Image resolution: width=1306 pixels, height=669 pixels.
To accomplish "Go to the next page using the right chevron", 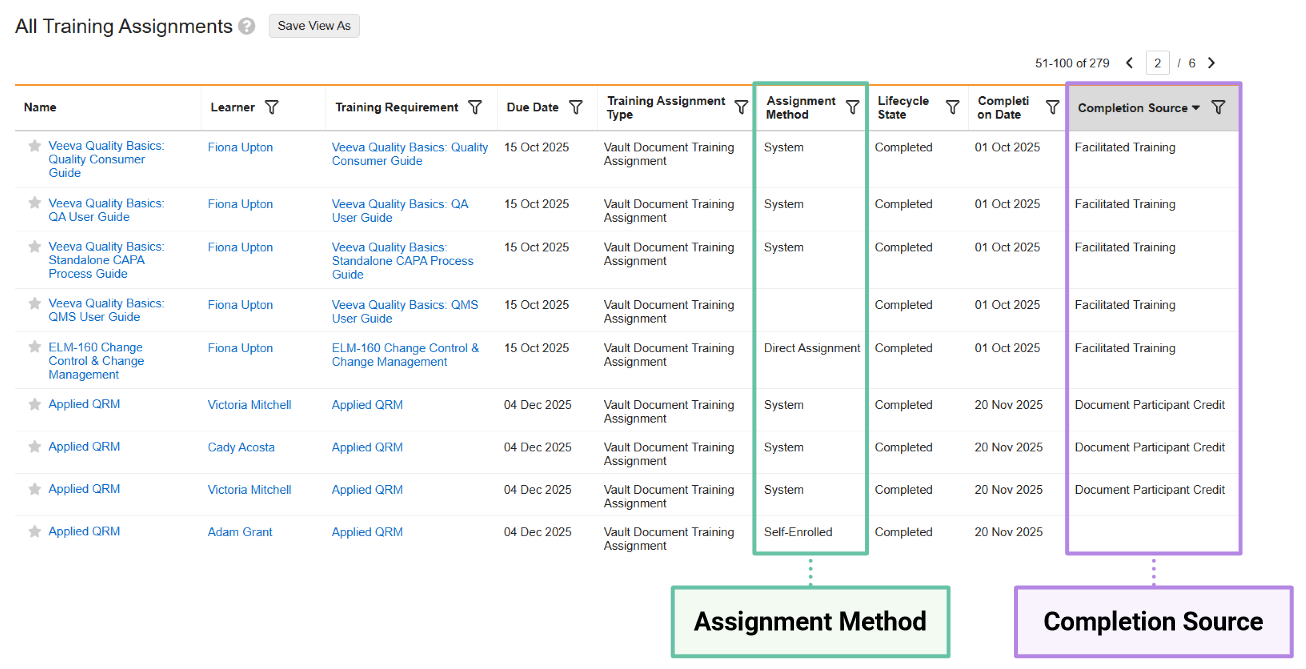I will [1211, 62].
